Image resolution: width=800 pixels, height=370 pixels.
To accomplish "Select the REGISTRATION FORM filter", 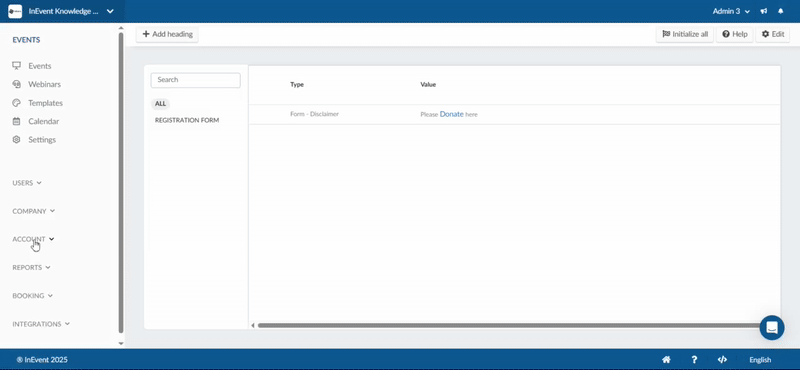I will pos(187,120).
